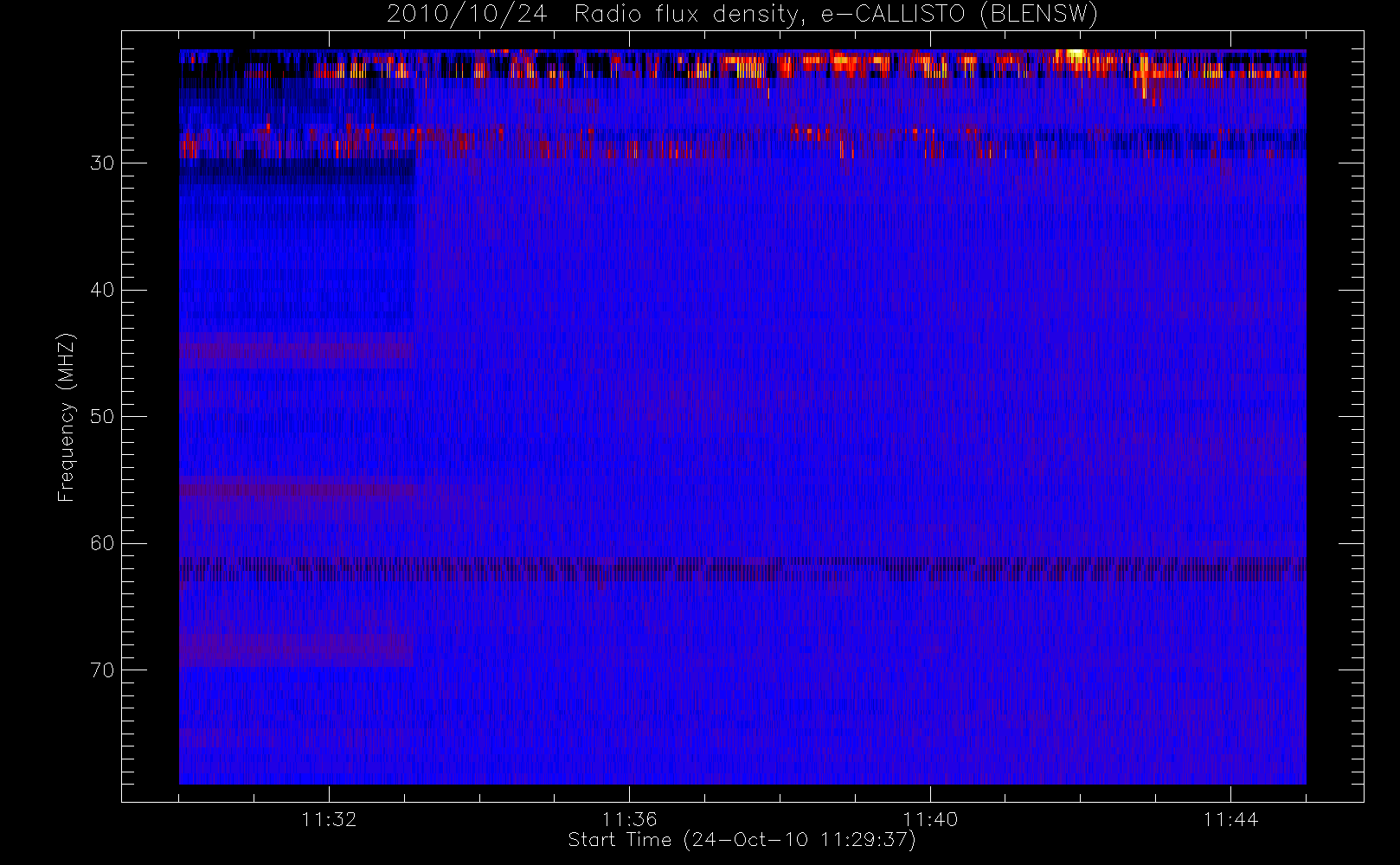Screen dimensions: 1400x865
Task: Click the 50 MHz frequency tick label
Action: click(x=102, y=416)
